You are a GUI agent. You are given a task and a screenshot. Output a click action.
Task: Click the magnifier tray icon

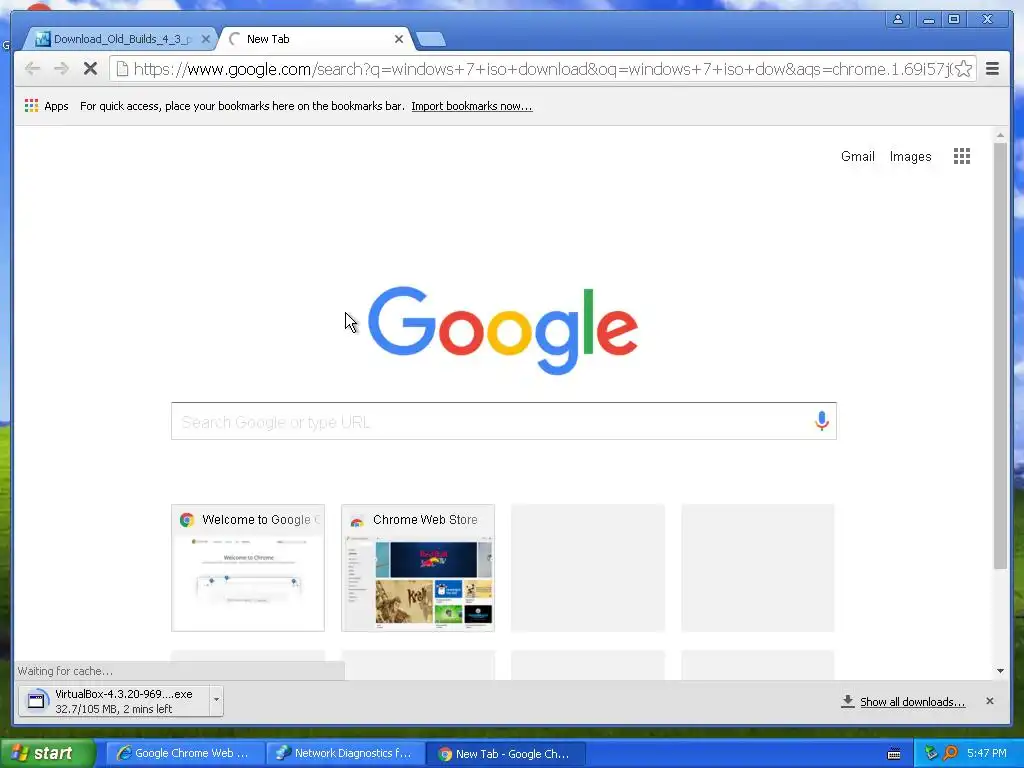pyautogui.click(x=950, y=753)
